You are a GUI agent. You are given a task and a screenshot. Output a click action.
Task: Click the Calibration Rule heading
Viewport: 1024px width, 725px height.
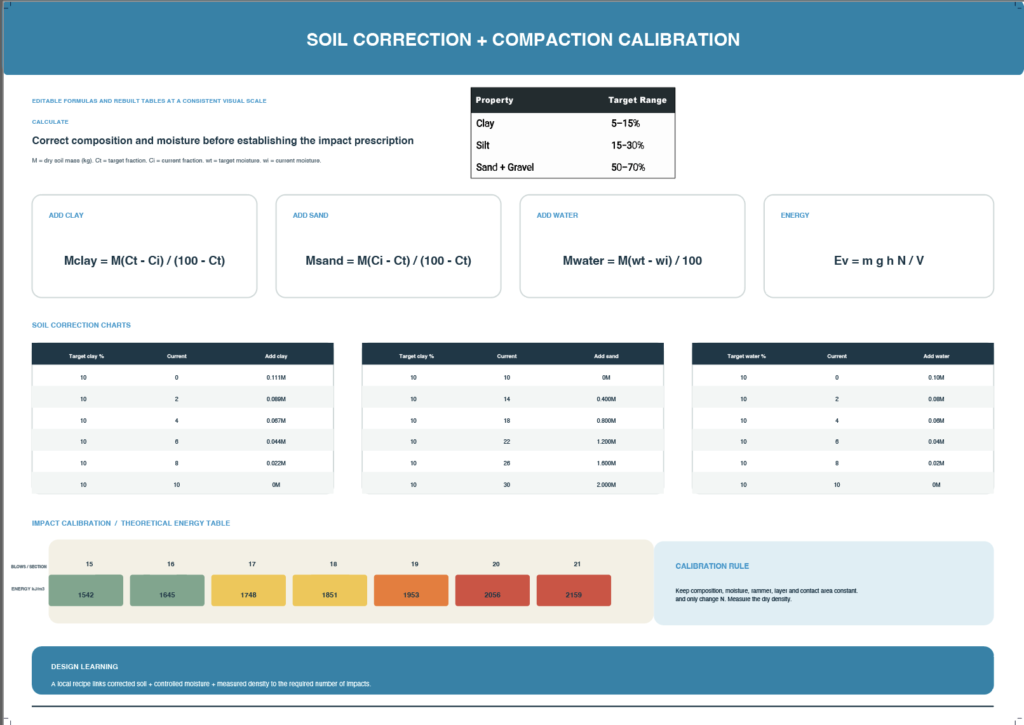click(712, 566)
